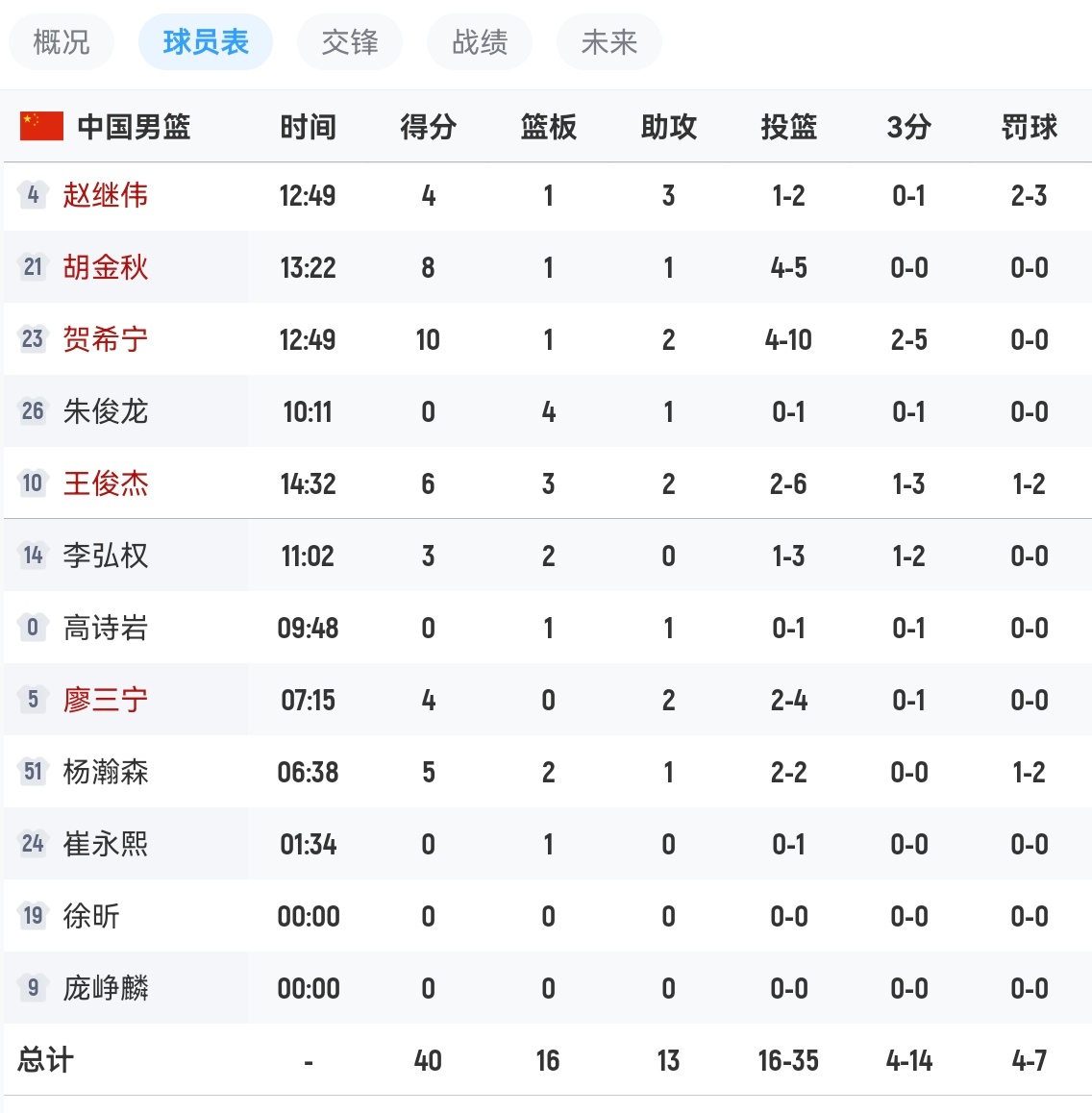This screenshot has width=1092, height=1113.
Task: Click 王俊杰's field goals 2-6
Action: point(788,484)
